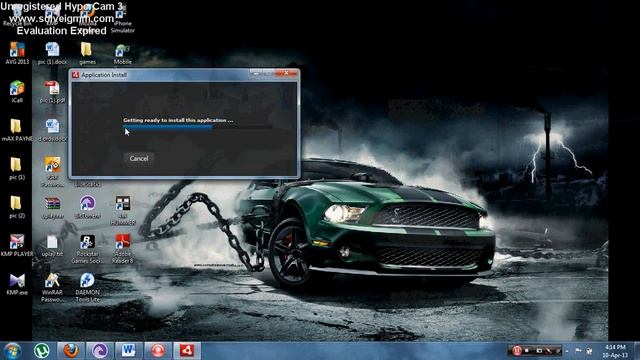Click the install progress bar
Screen dimensions: 640x360
(197, 127)
